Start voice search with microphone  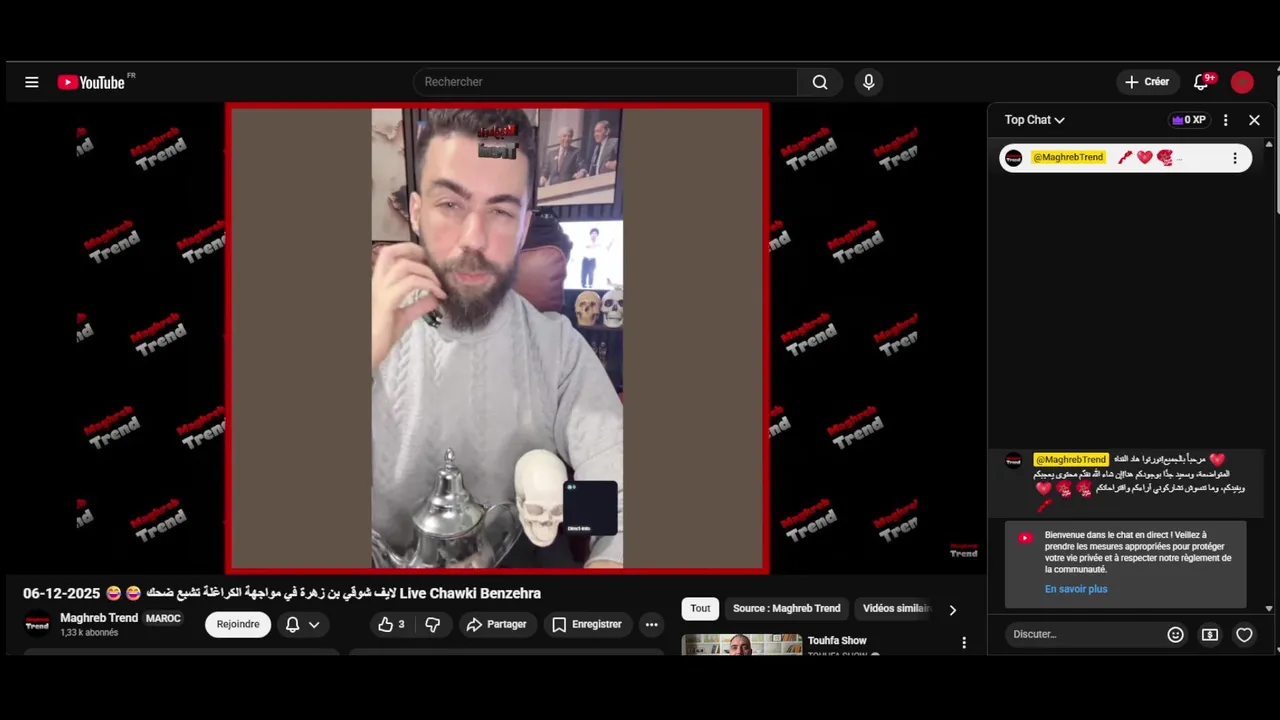tap(868, 82)
